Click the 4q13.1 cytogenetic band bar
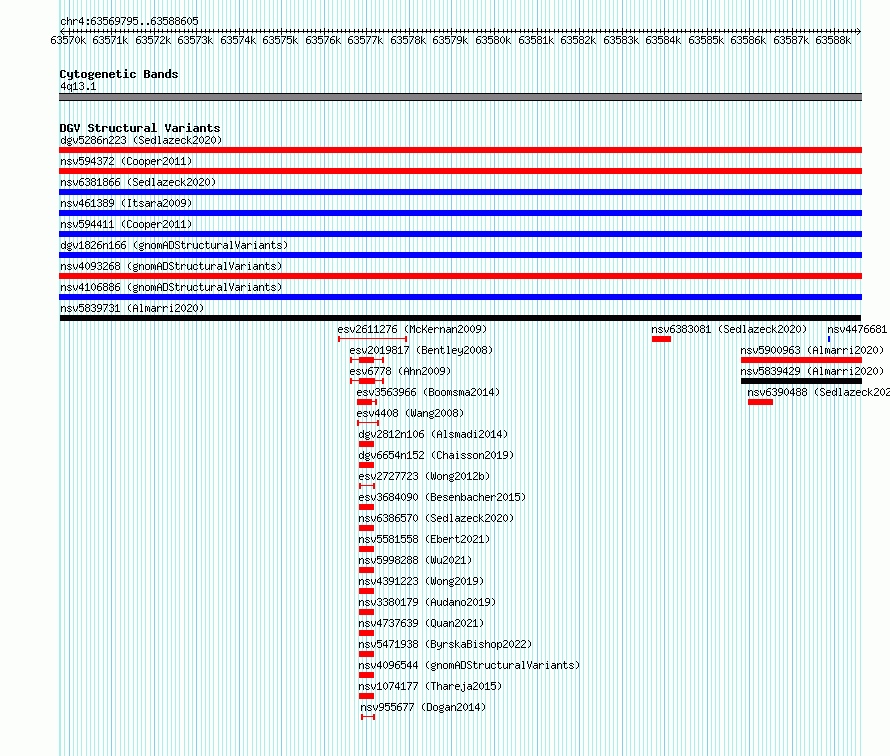 click(460, 97)
